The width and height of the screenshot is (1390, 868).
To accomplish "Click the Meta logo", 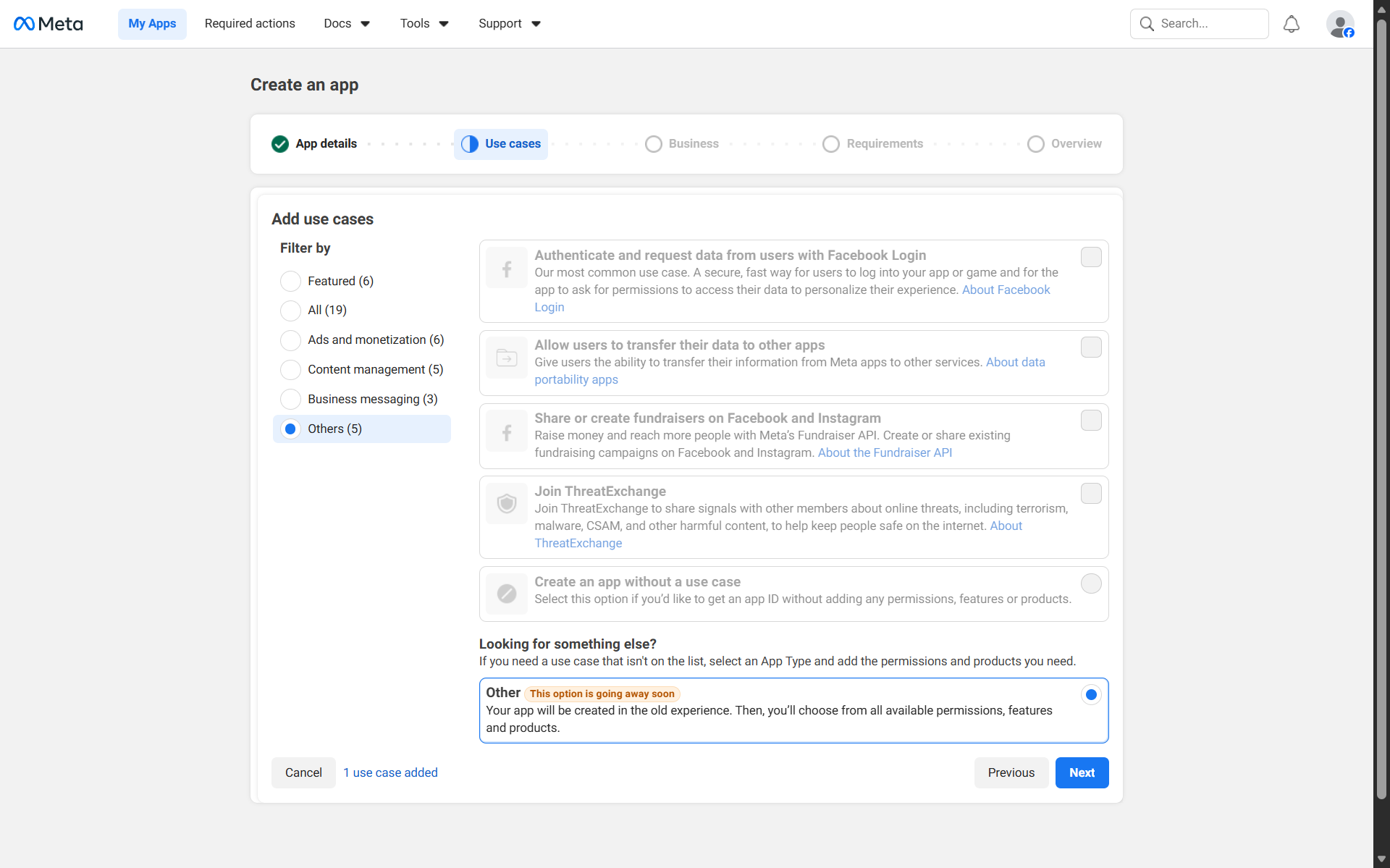I will point(48,24).
